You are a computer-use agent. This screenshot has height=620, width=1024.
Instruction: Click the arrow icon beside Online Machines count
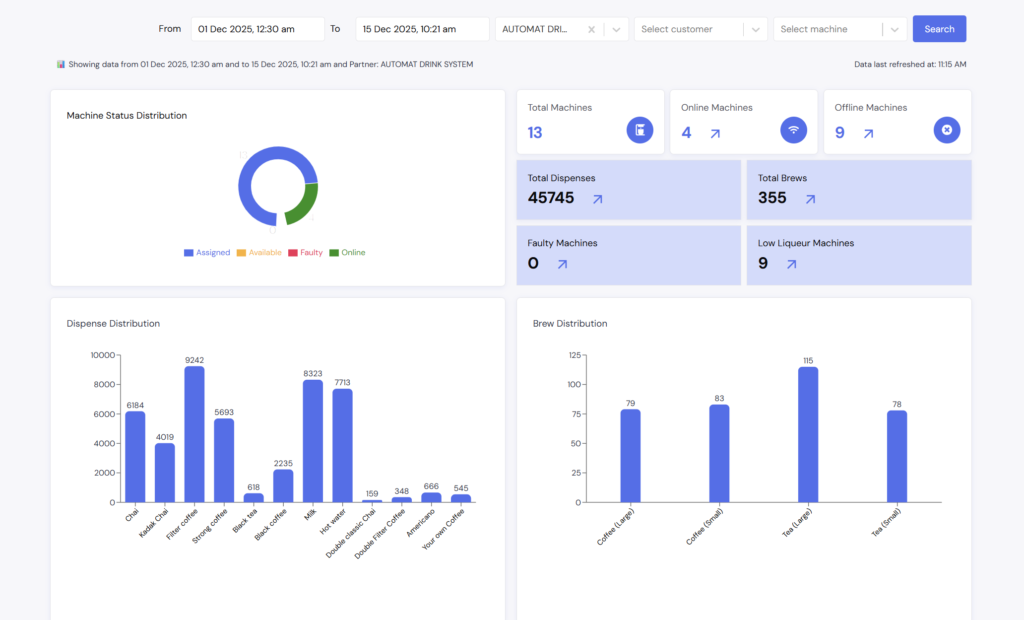coord(715,133)
